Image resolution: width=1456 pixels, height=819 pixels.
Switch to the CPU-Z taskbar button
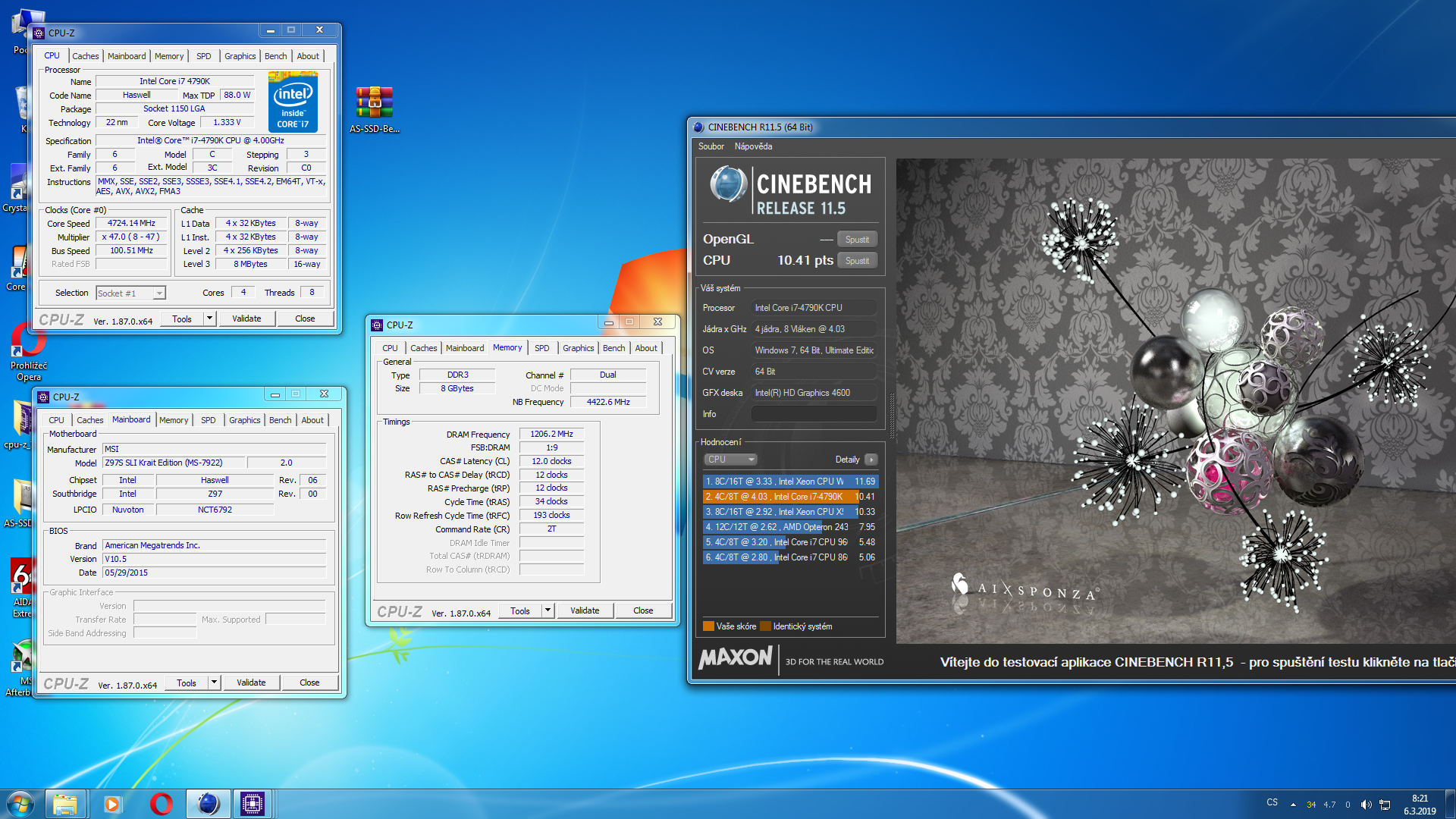tap(252, 804)
